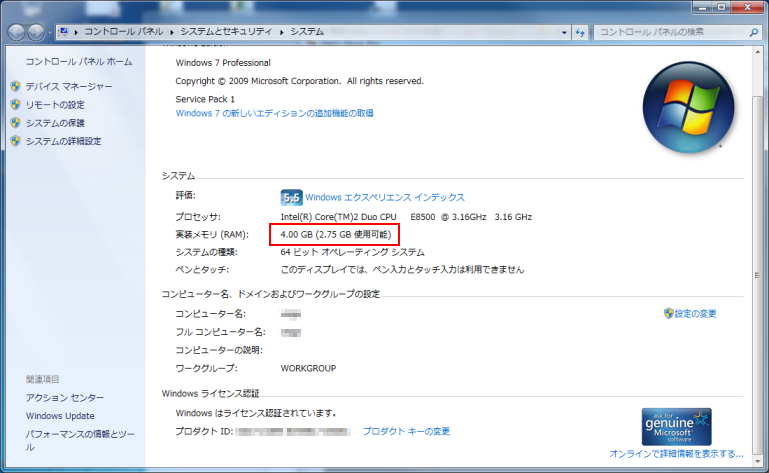The width and height of the screenshot is (769, 473).
Task: Click the shield icon beside リモートの設定
Action: [15, 105]
